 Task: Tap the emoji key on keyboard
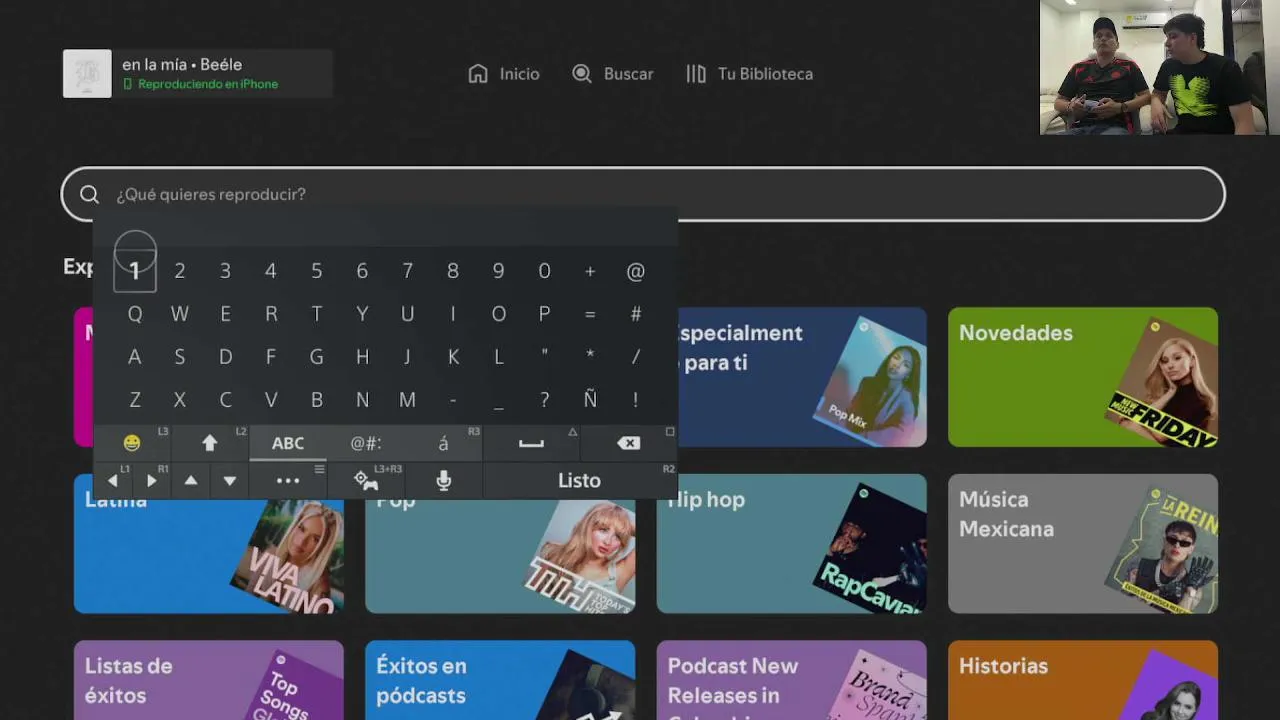point(132,443)
